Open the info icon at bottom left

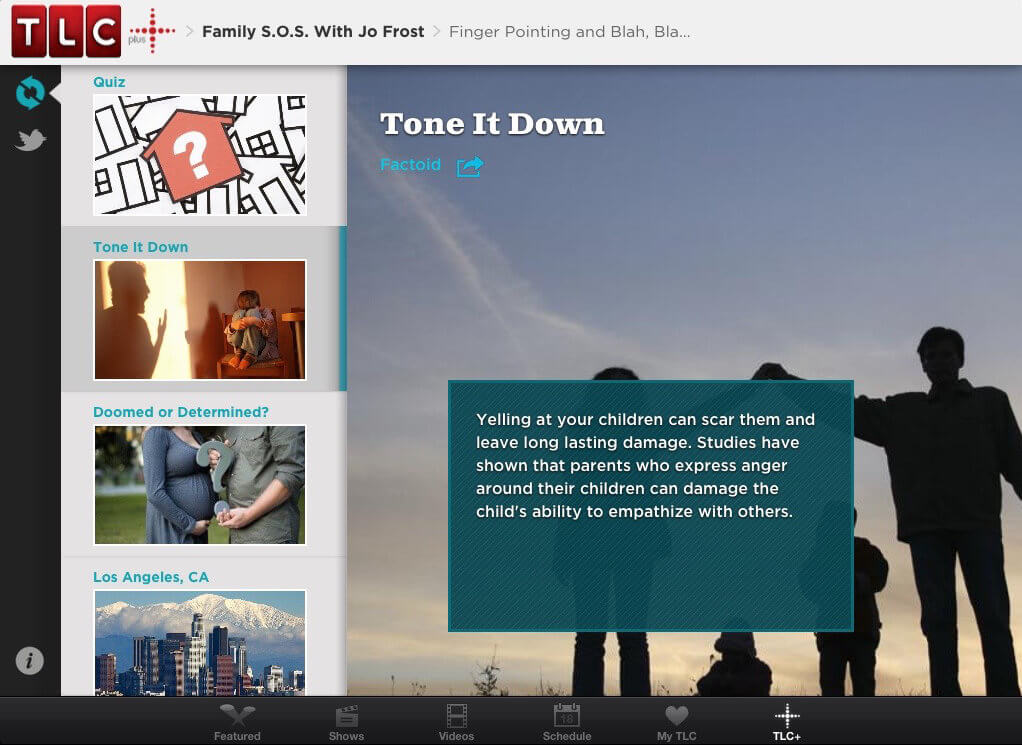click(30, 660)
